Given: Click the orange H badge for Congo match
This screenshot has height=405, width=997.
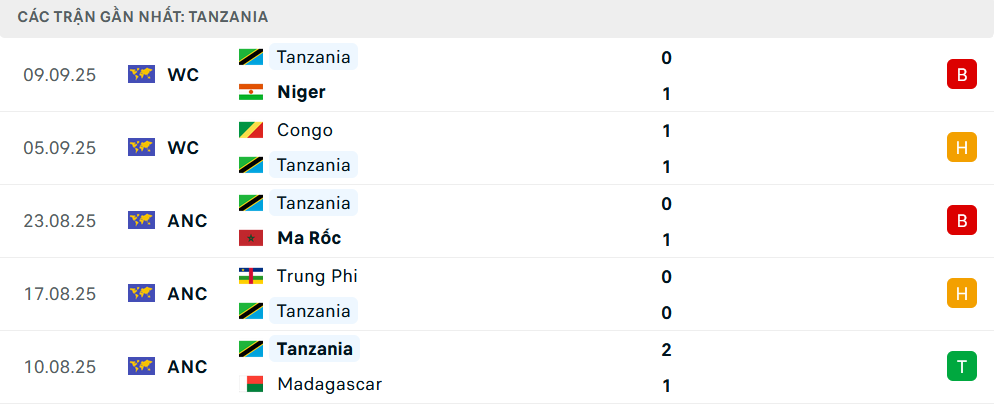Looking at the screenshot, I should coord(961,147).
